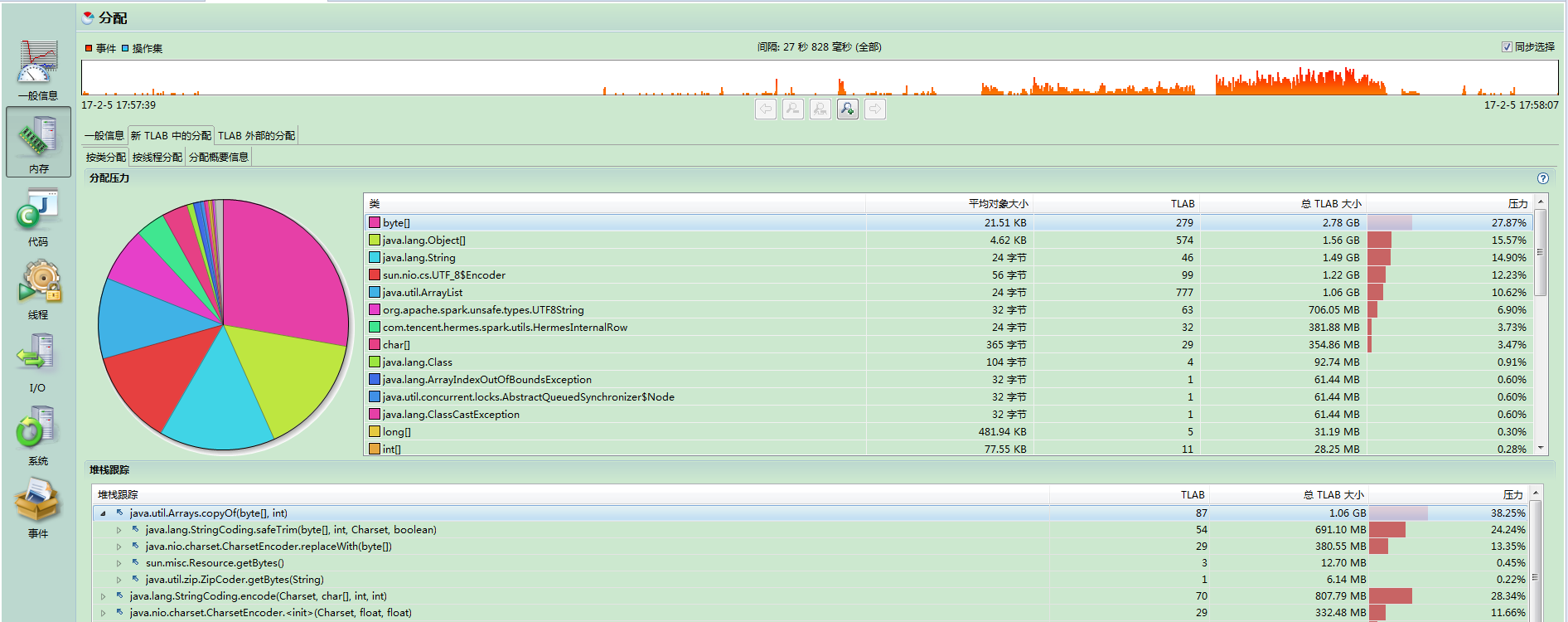Screen dimensions: 1568x622
Task: Click the left-arrow move-range-backward button
Action: click(766, 109)
